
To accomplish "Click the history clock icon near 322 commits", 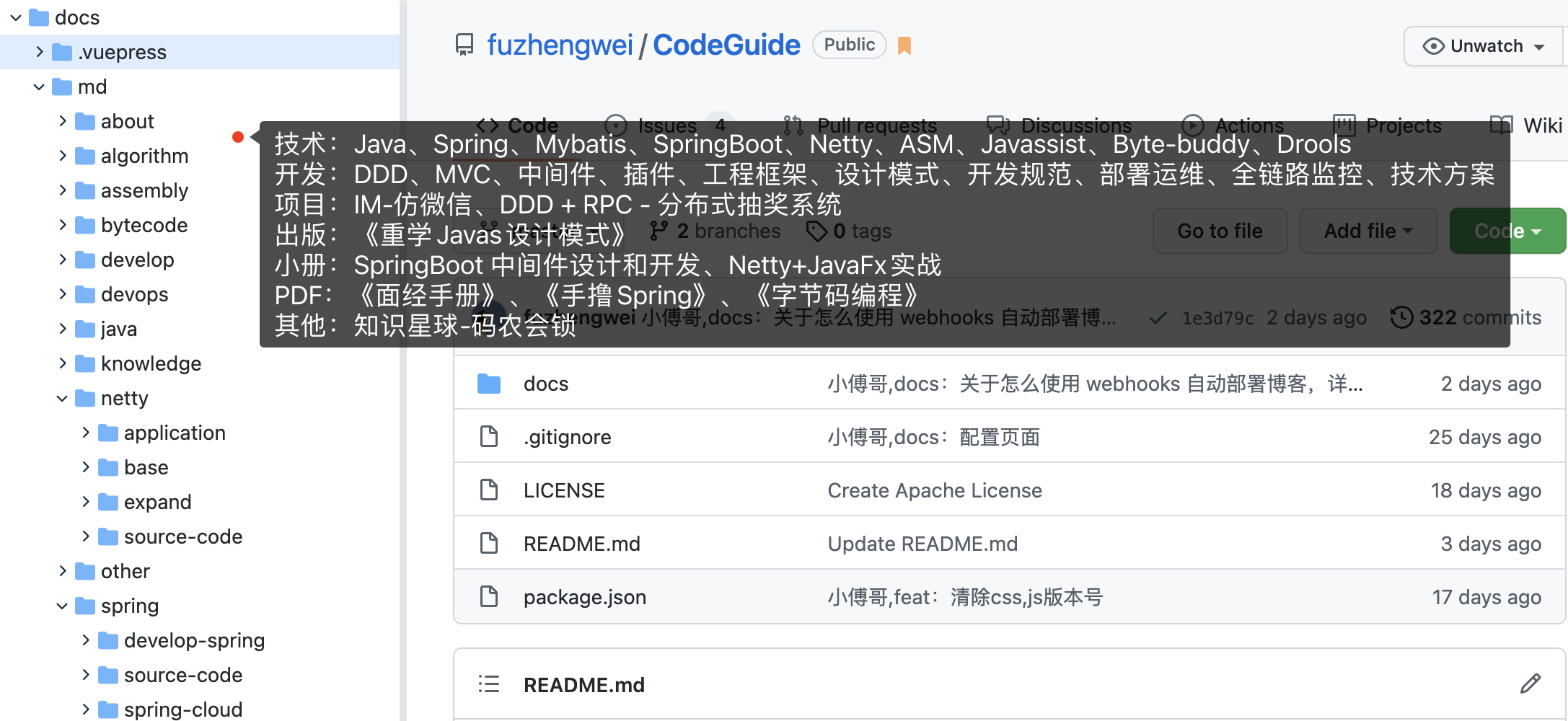I will click(x=1401, y=317).
